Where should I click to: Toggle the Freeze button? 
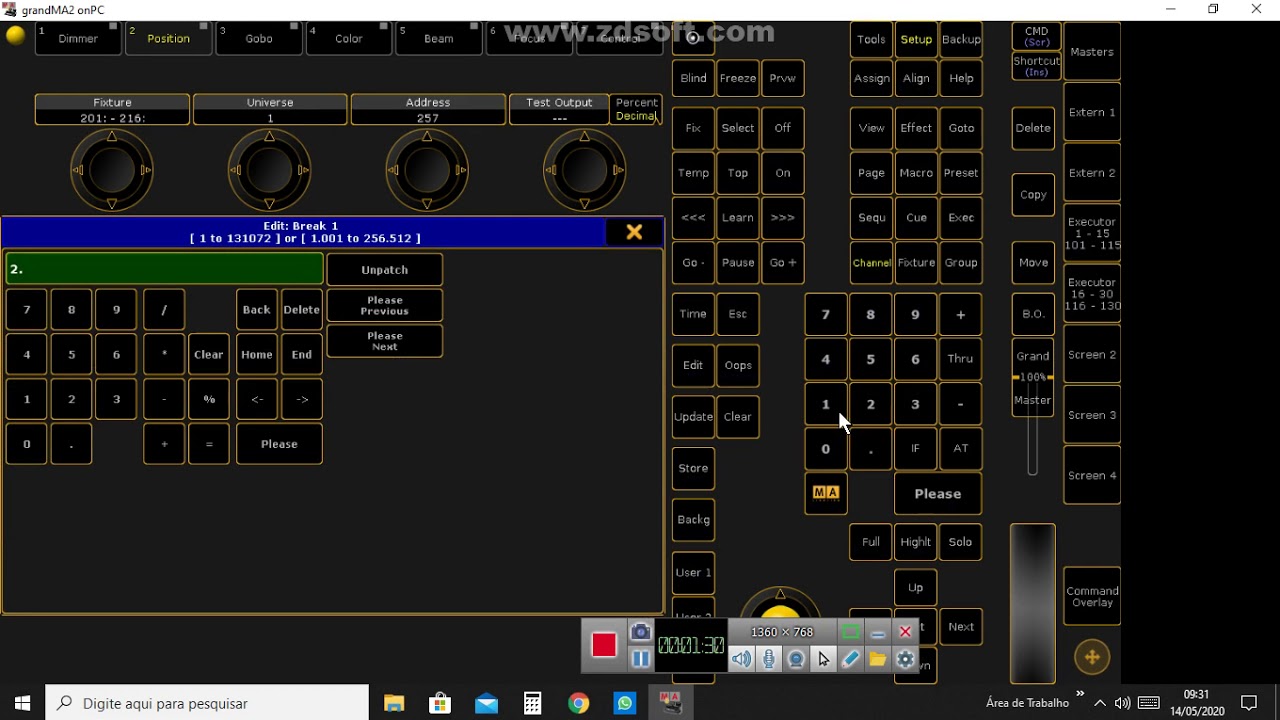(x=738, y=78)
